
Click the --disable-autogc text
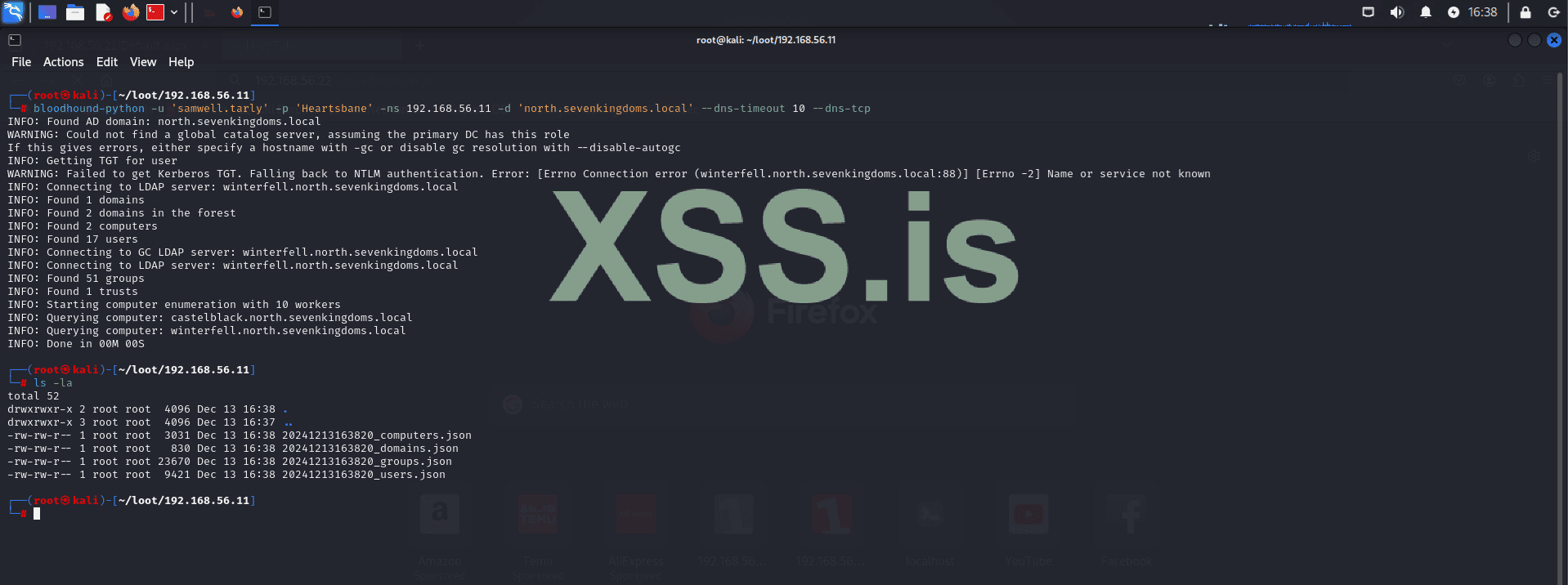point(629,148)
